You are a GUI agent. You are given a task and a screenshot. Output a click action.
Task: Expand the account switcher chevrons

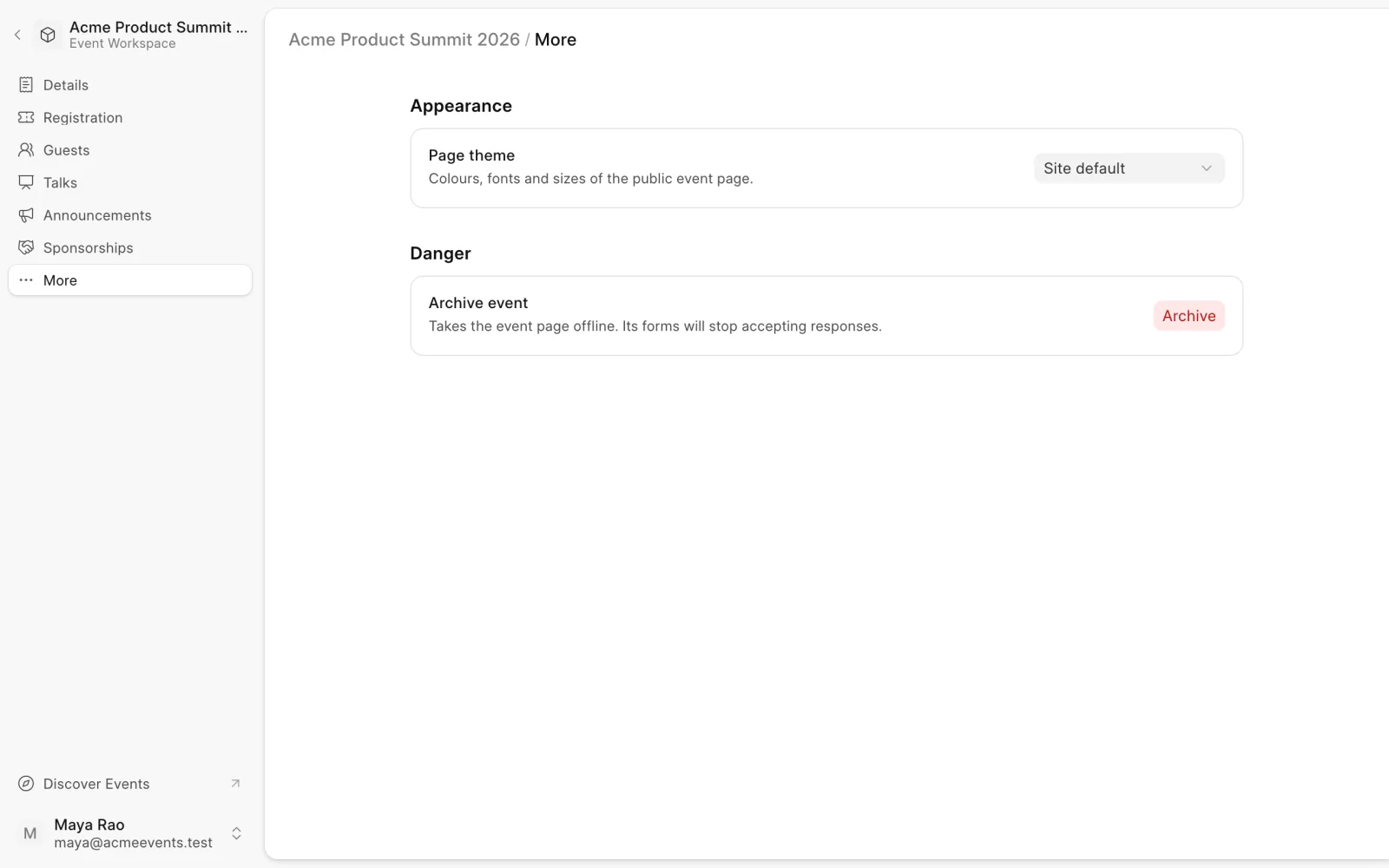coord(236,833)
